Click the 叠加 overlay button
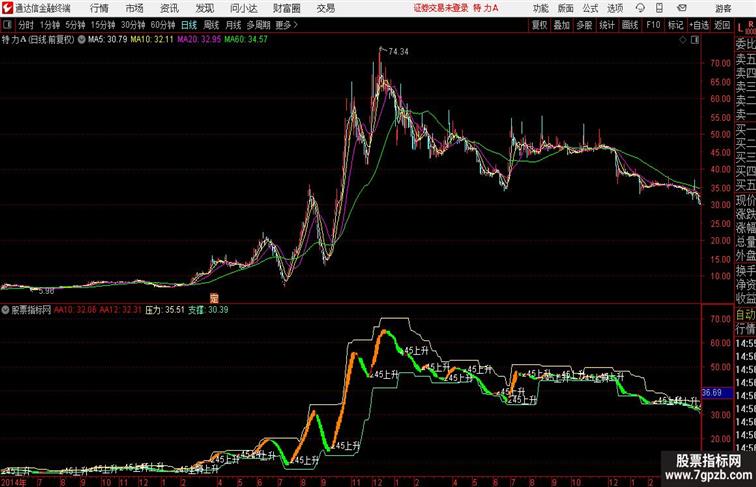This screenshot has height=487, width=756. point(562,25)
